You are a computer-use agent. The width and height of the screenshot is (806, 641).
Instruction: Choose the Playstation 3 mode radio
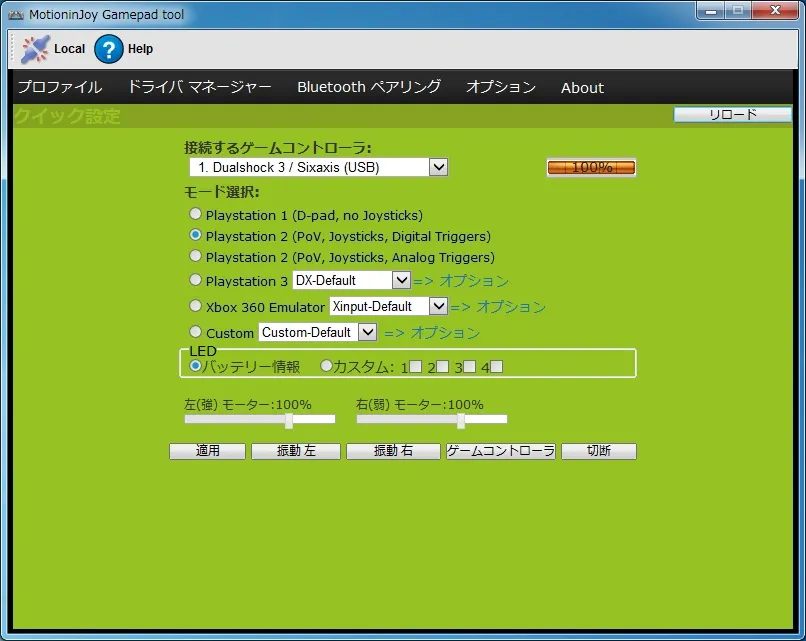[x=195, y=280]
